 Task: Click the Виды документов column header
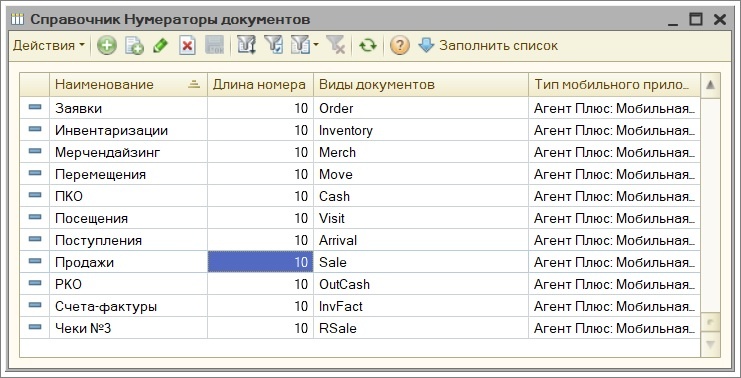(421, 85)
